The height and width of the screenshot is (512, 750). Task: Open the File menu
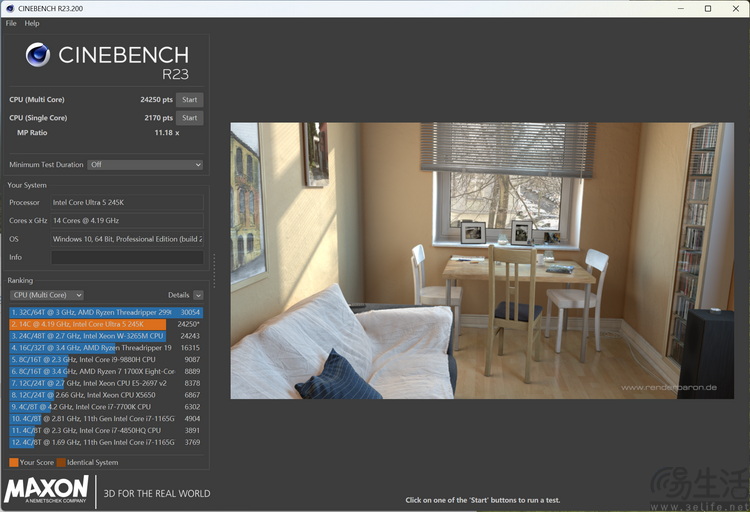tap(11, 23)
